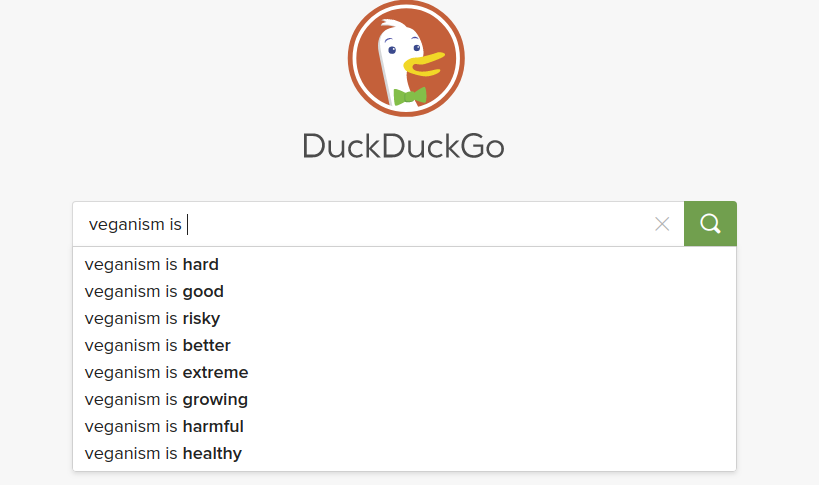Choose the "veganism is good" suggestion

pos(154,292)
